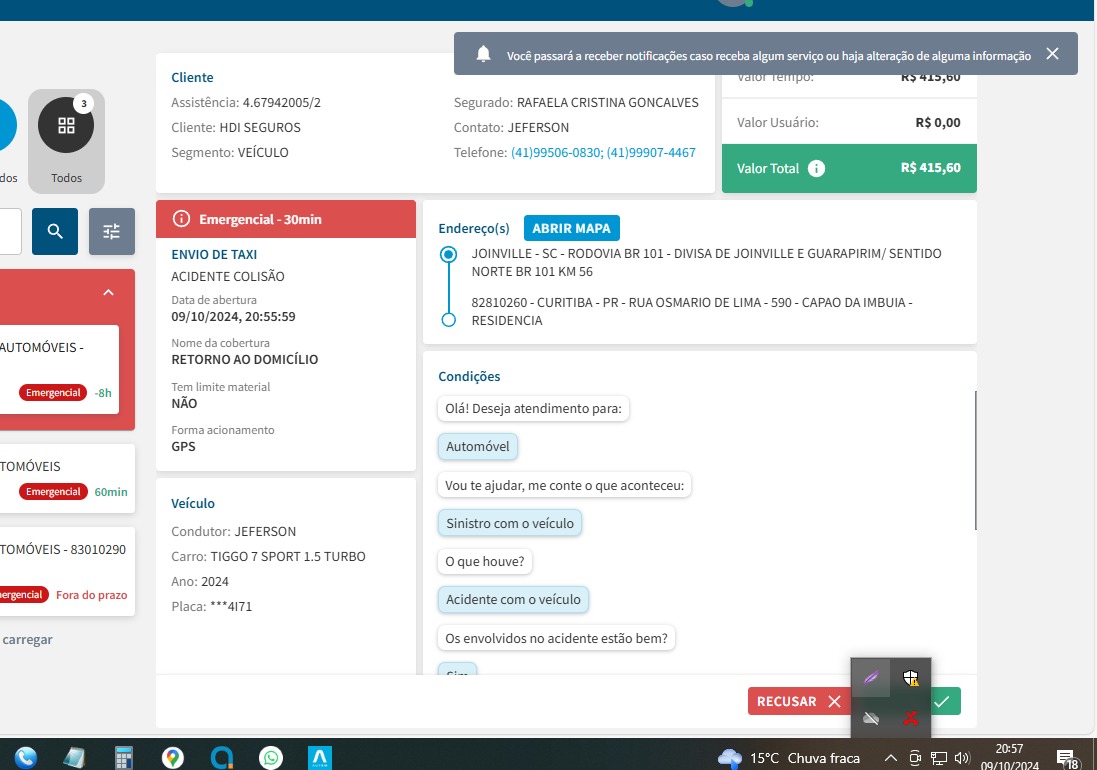Click the RETORNO AO DOMICÍLIO coverage text
Image resolution: width=1097 pixels, height=770 pixels.
[245, 359]
